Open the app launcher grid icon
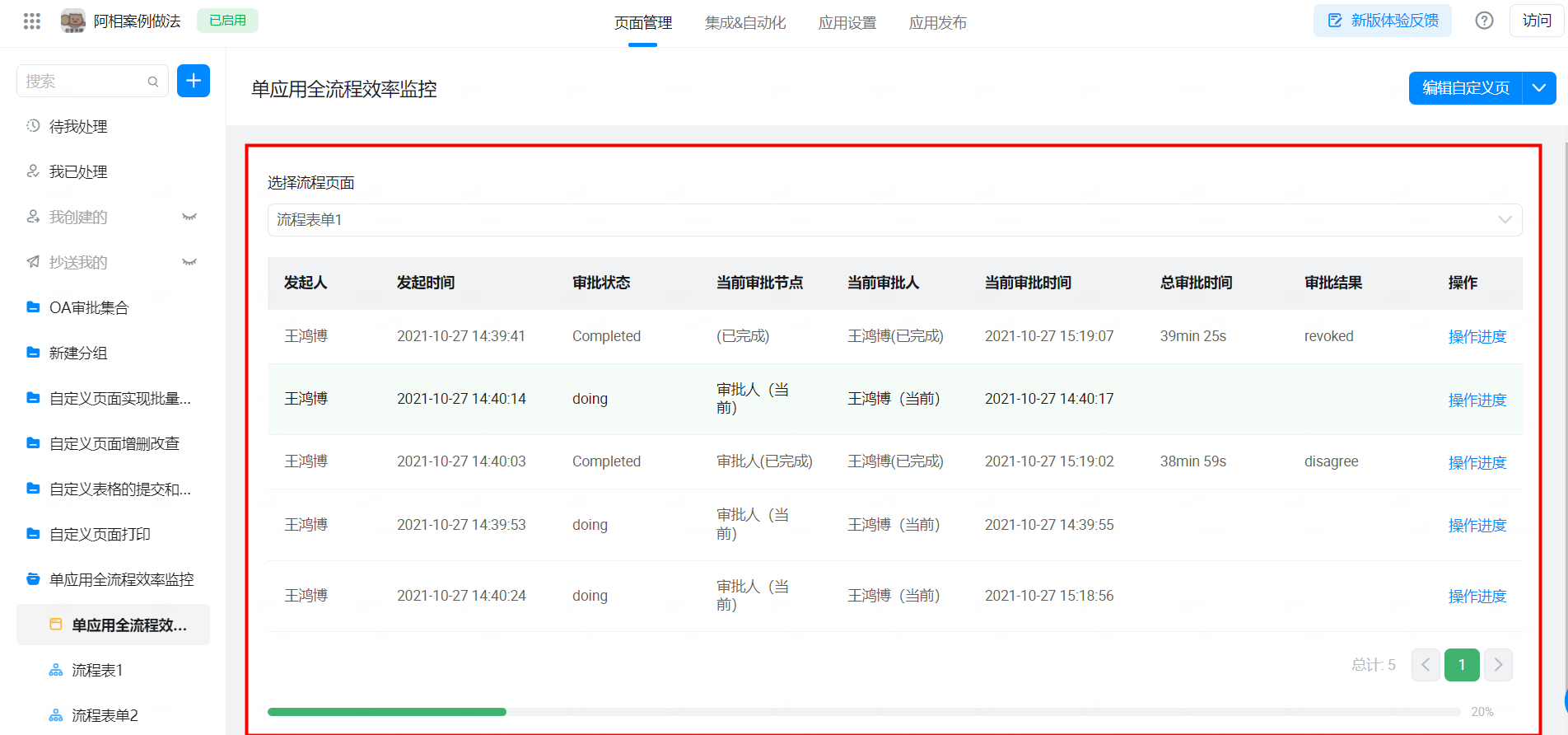 pos(32,21)
